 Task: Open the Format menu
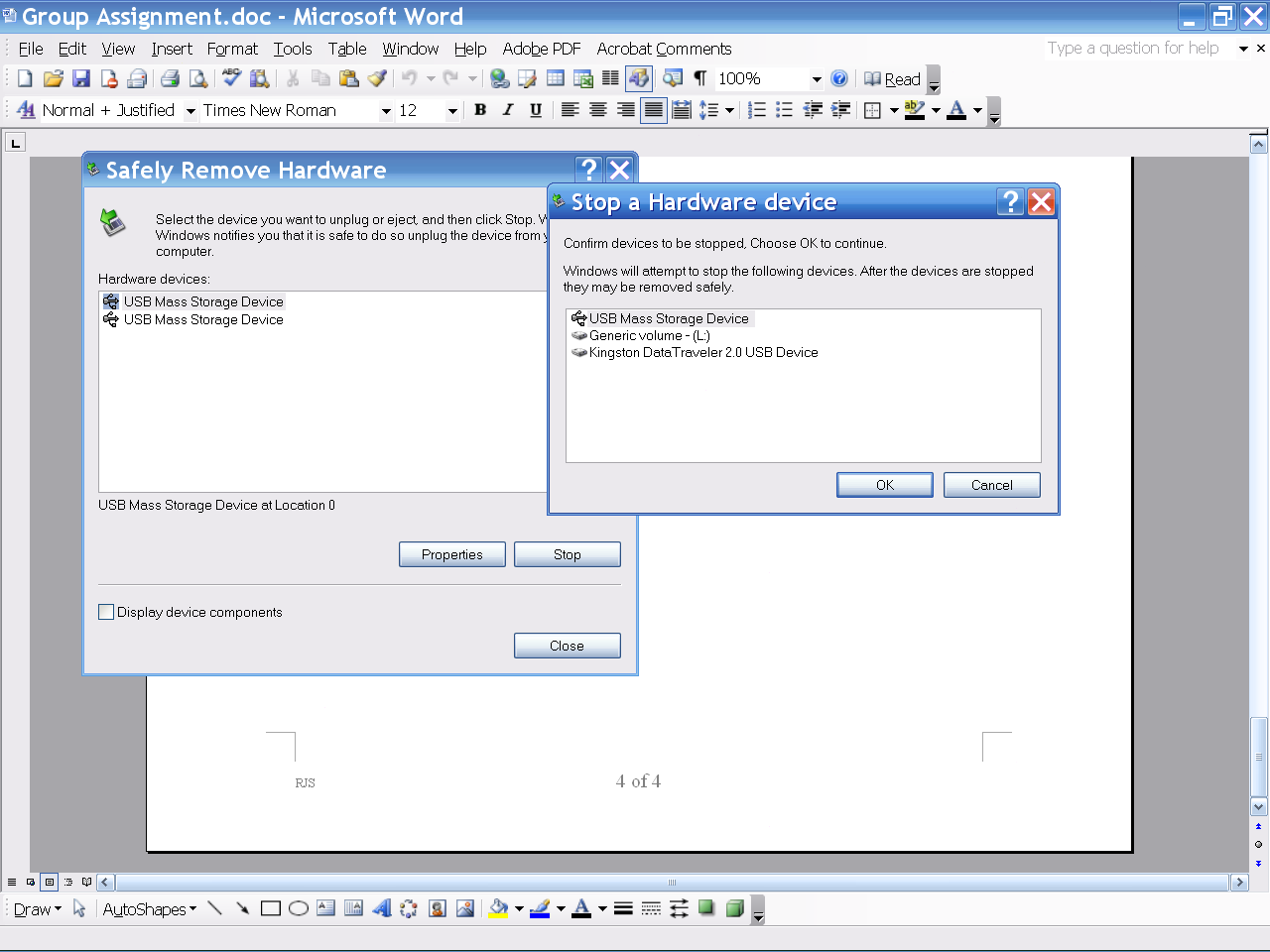(x=232, y=49)
